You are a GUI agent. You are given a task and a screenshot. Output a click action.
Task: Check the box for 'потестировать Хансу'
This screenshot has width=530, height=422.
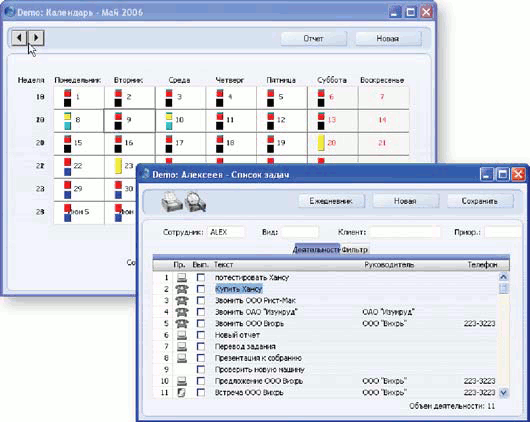click(x=201, y=278)
